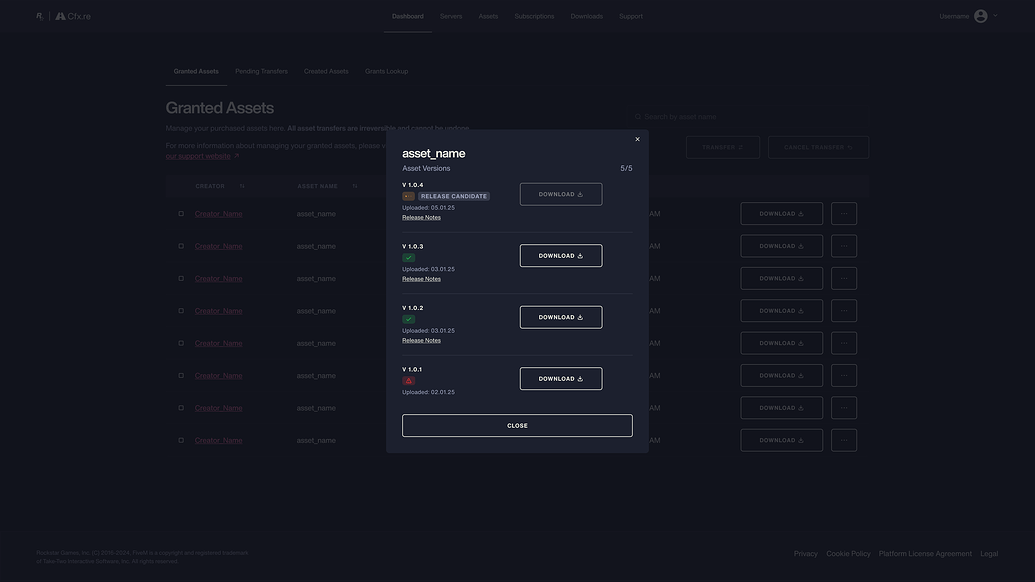Click the Rockstar logo icon

tap(40, 16)
